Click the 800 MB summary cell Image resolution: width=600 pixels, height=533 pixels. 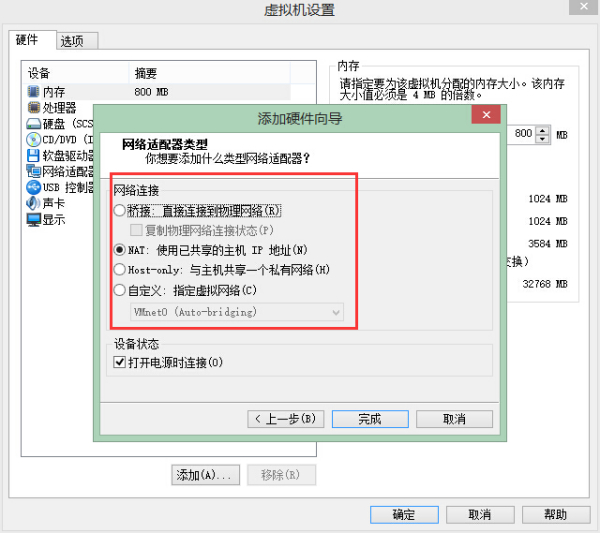pyautogui.click(x=152, y=92)
